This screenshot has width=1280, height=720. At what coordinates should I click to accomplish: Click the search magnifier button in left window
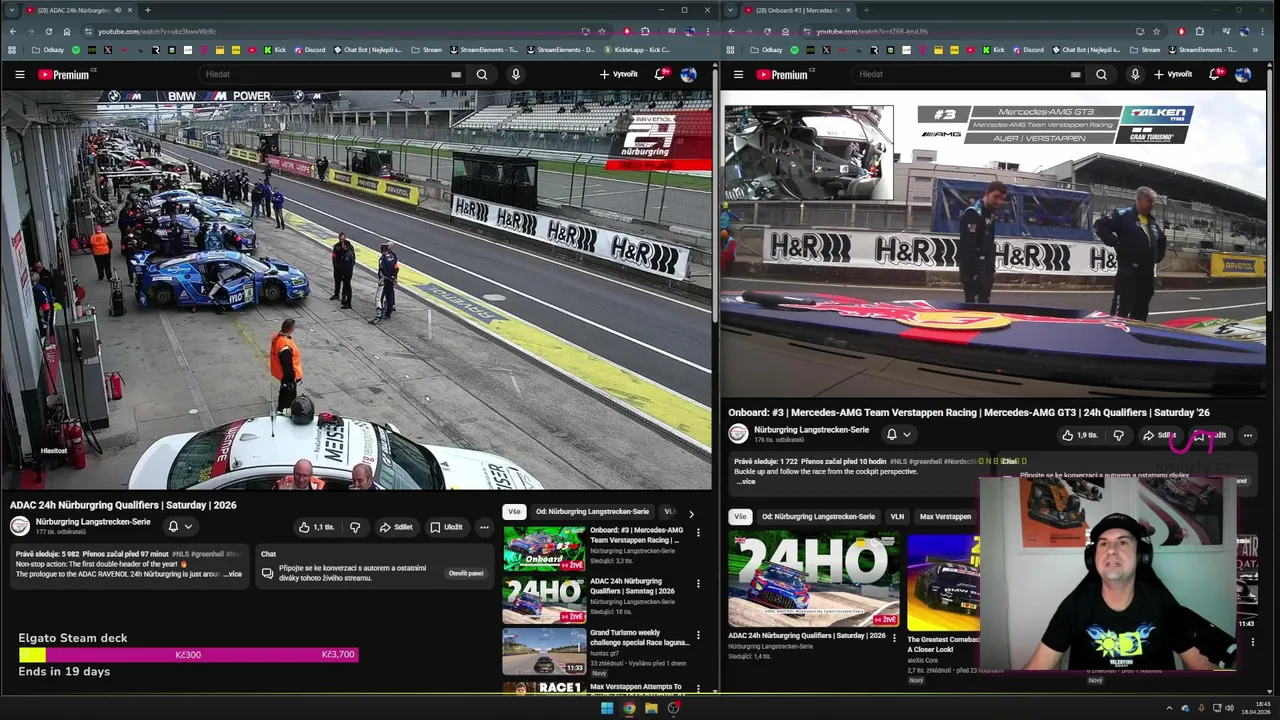[482, 74]
